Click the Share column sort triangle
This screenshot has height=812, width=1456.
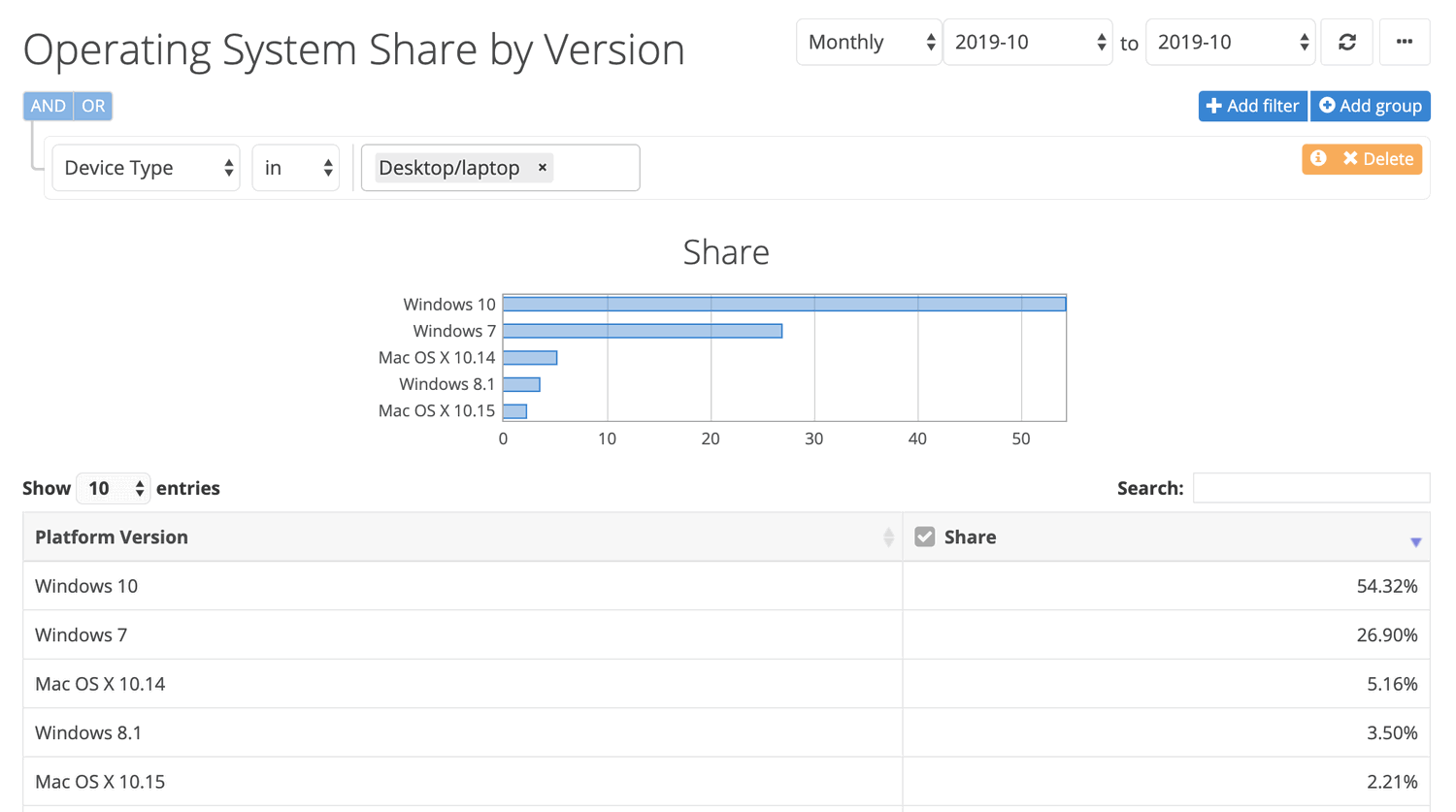tap(1415, 543)
